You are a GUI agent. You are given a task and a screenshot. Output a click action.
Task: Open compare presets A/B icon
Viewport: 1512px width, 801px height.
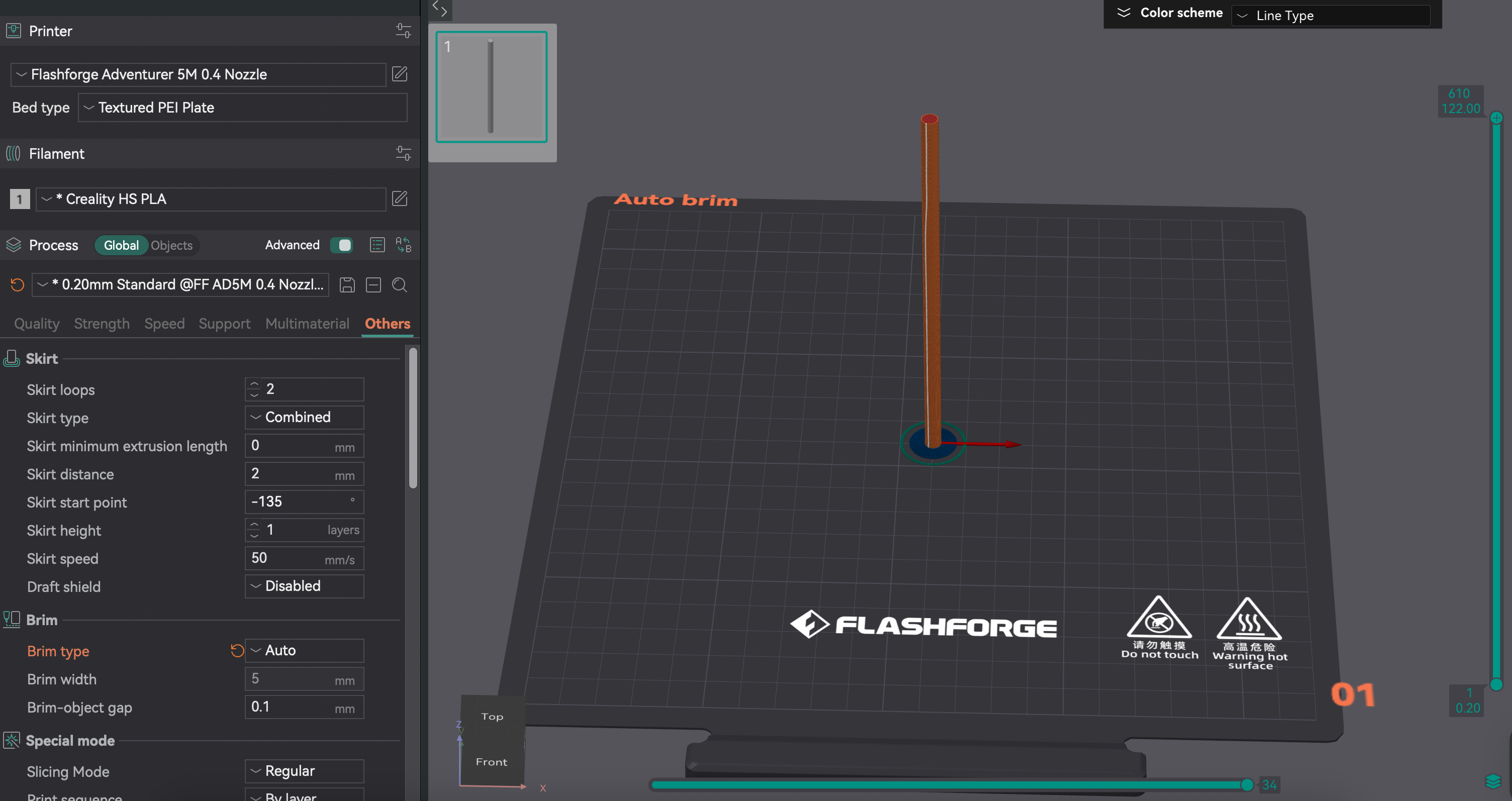(403, 245)
